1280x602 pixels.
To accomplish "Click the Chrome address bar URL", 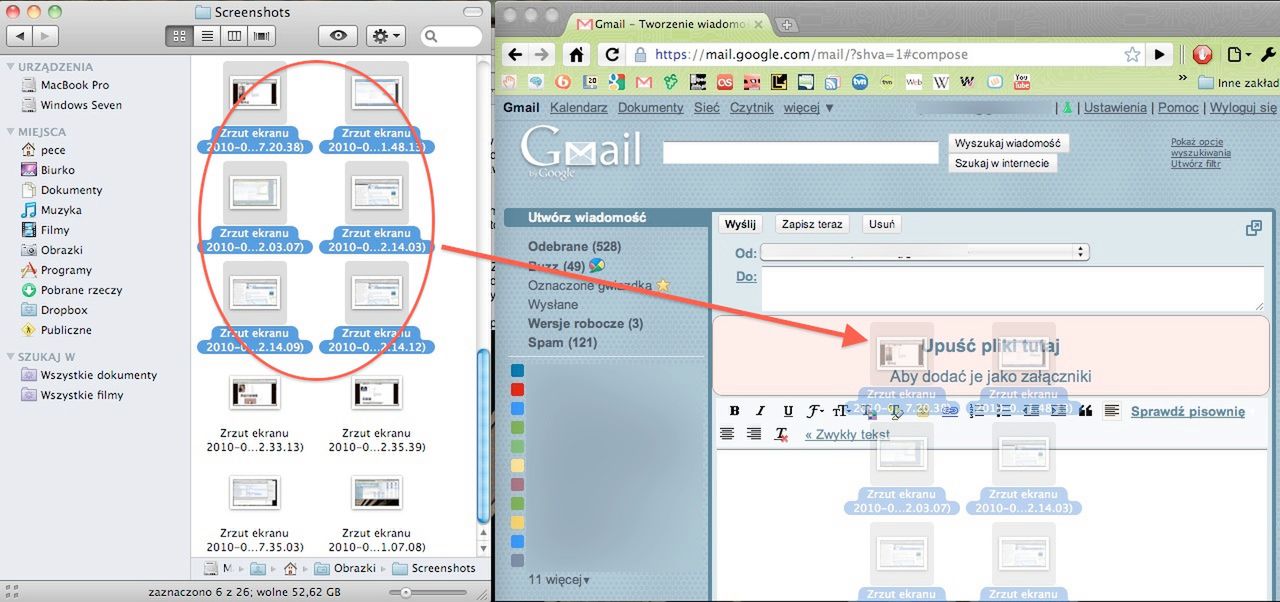I will (x=809, y=54).
